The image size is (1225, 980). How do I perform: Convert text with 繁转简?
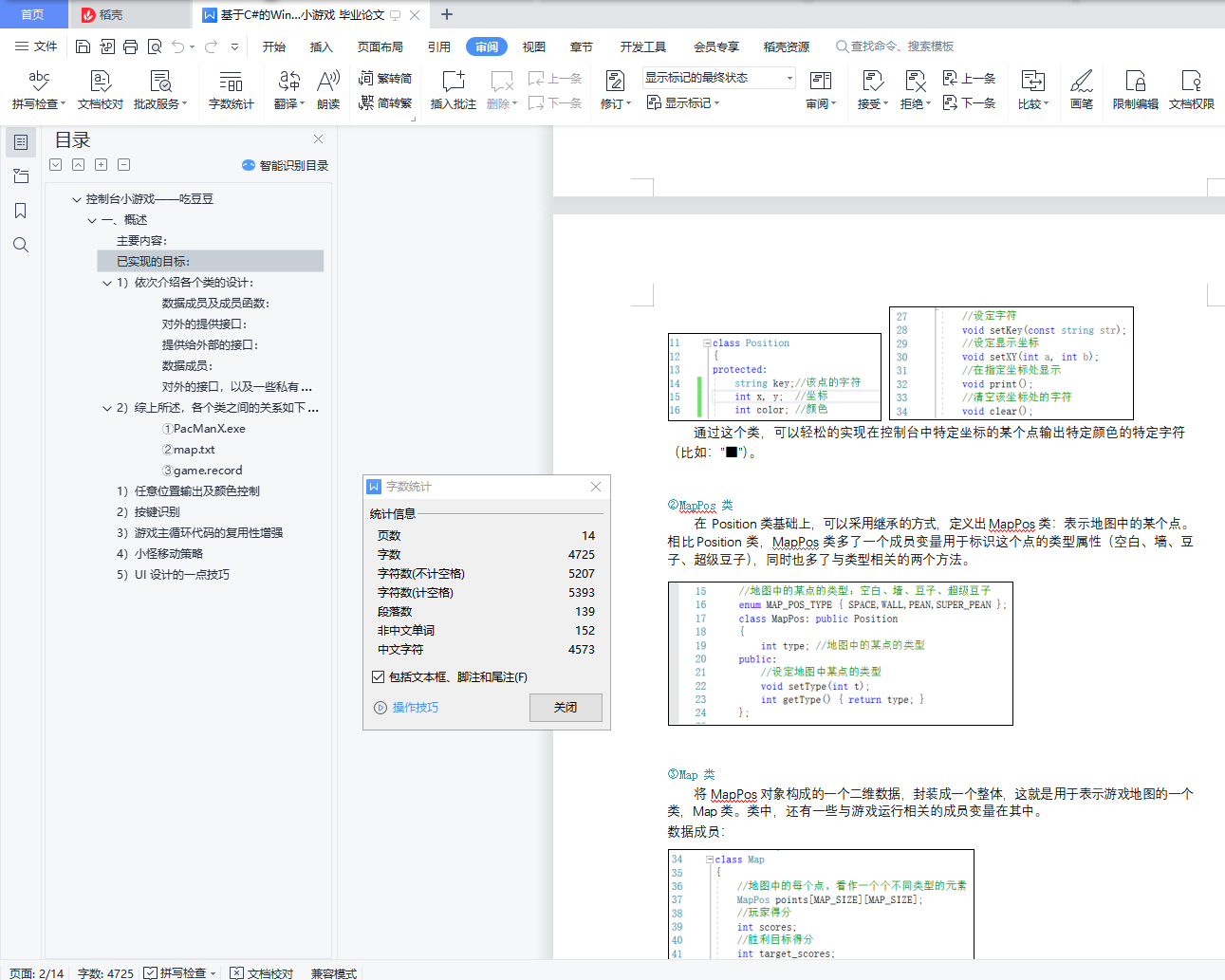[385, 78]
